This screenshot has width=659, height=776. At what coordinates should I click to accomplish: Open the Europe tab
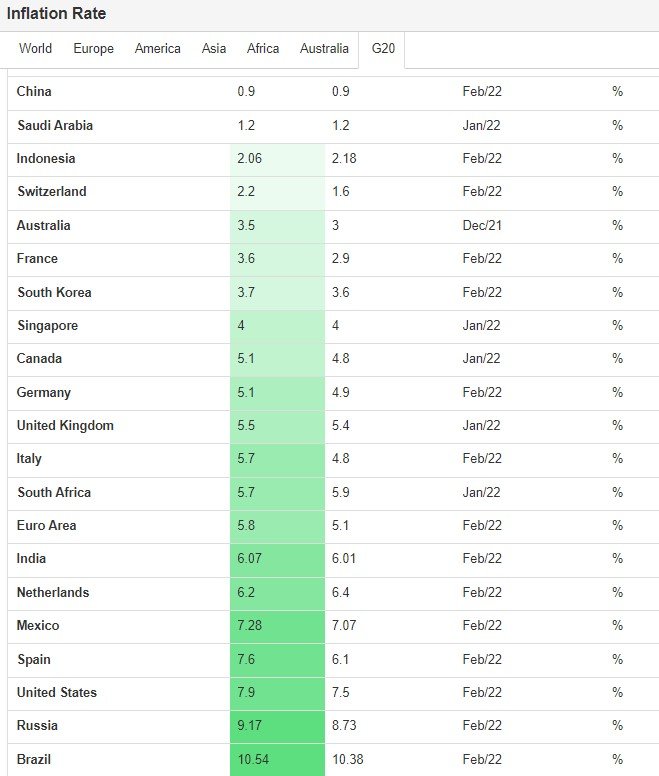(x=94, y=49)
